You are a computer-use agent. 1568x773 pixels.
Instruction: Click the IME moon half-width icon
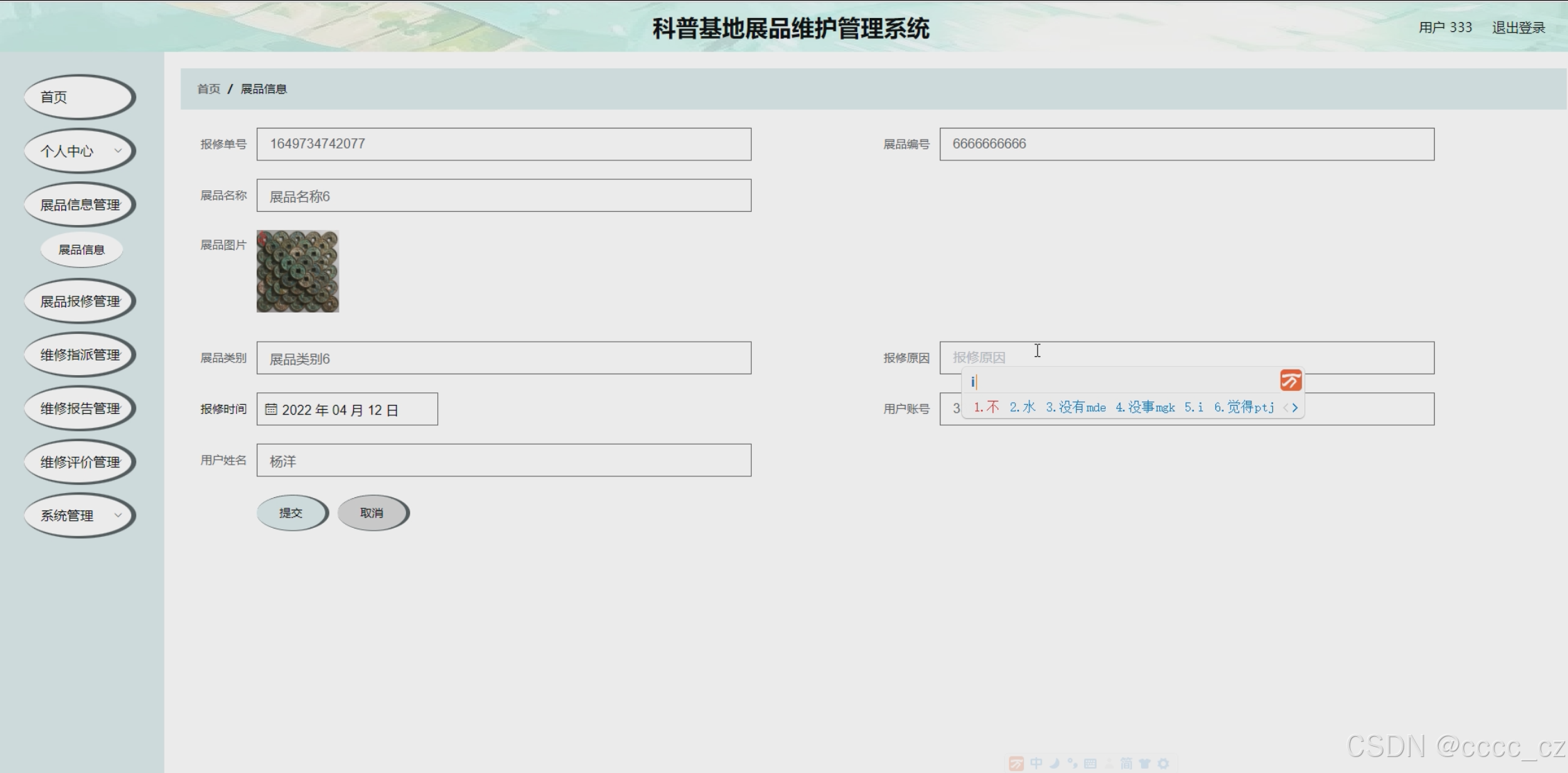(x=1055, y=763)
